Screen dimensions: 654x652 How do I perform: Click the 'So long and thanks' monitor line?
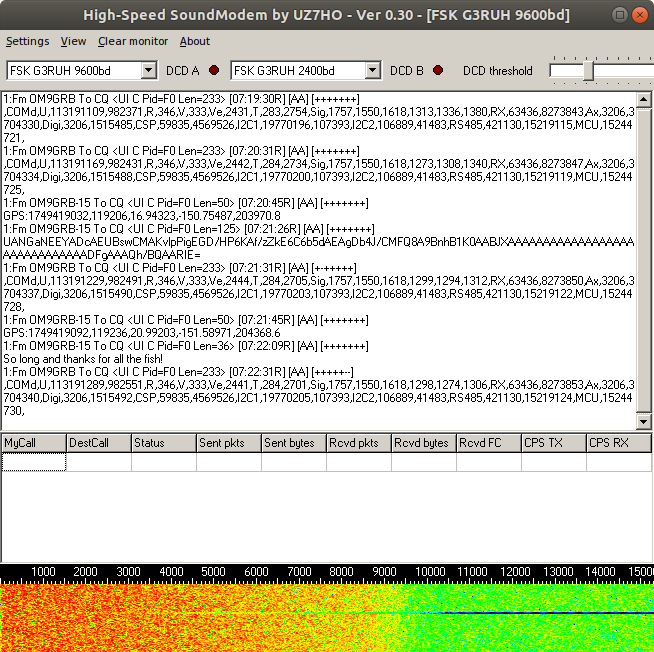[83, 358]
